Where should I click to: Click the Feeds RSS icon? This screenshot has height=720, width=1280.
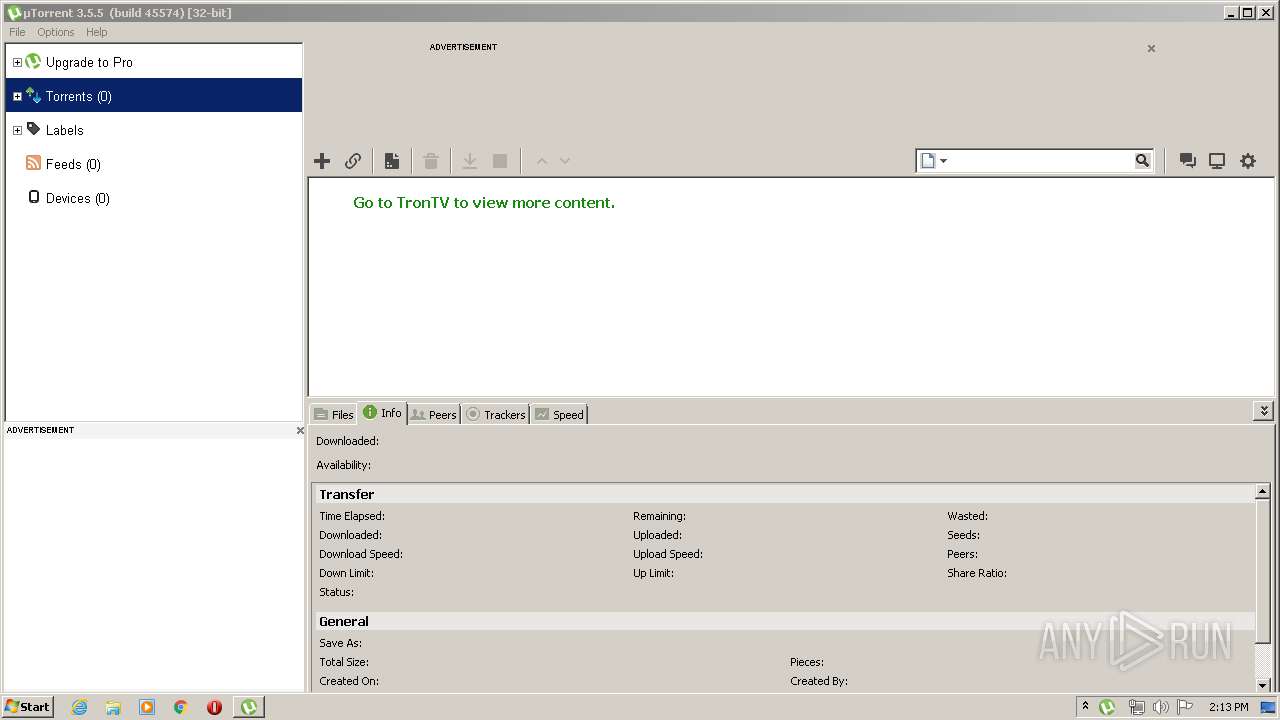click(x=33, y=163)
